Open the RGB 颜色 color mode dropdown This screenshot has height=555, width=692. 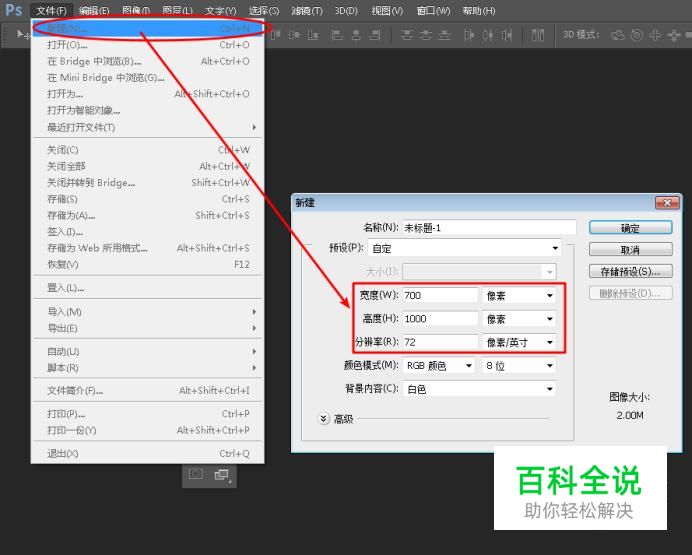pos(439,366)
